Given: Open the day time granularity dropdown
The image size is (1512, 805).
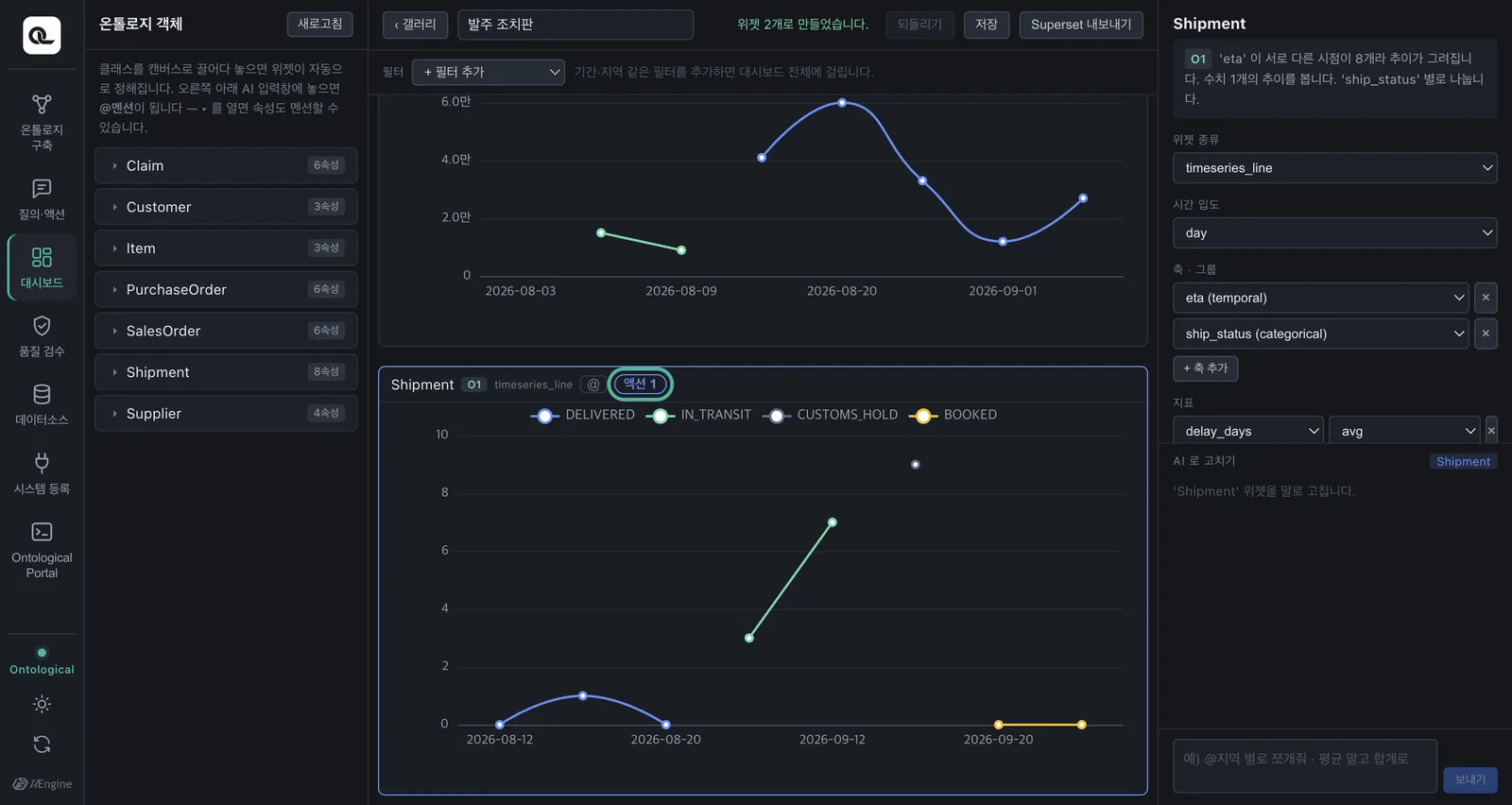Looking at the screenshot, I should 1335,233.
